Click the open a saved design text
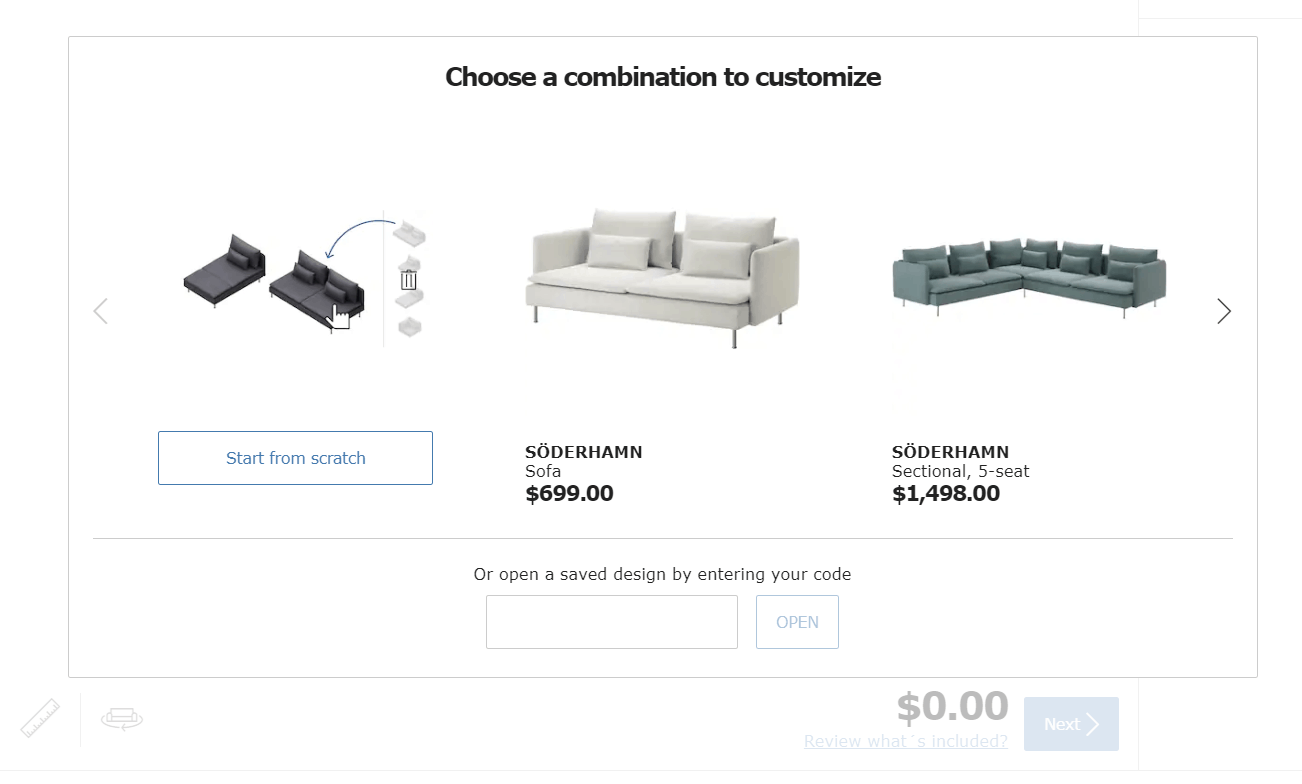The height and width of the screenshot is (784, 1302). [662, 574]
